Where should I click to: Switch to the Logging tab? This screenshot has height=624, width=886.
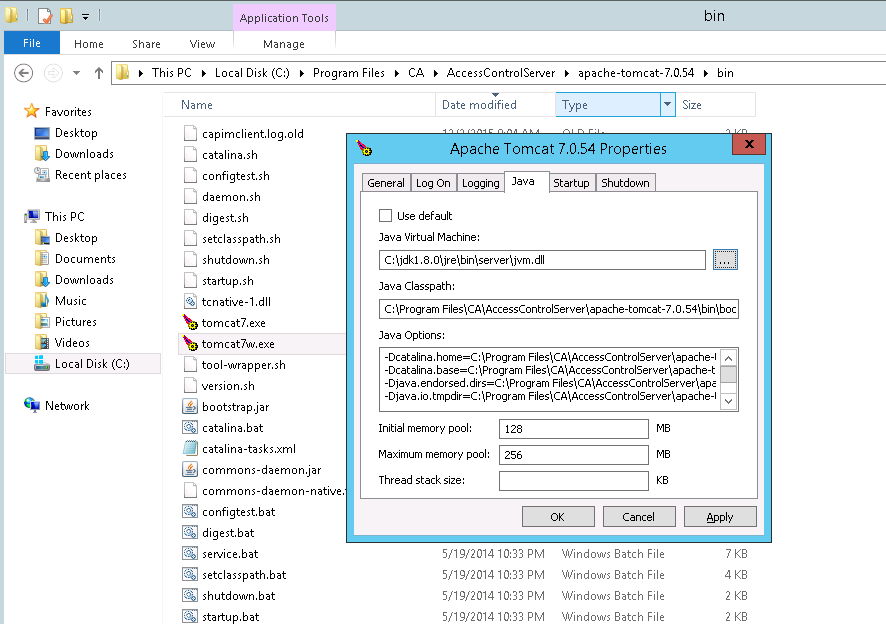click(480, 183)
